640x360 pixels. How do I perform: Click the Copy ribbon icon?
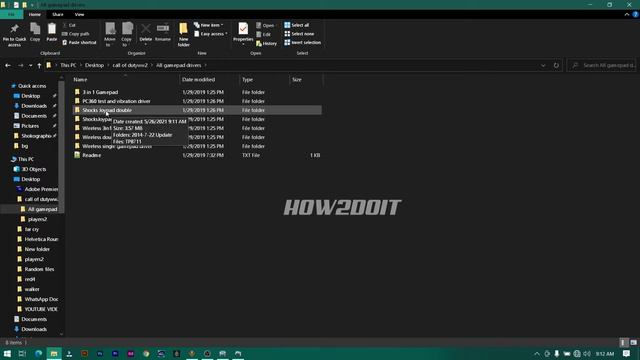tap(35, 32)
